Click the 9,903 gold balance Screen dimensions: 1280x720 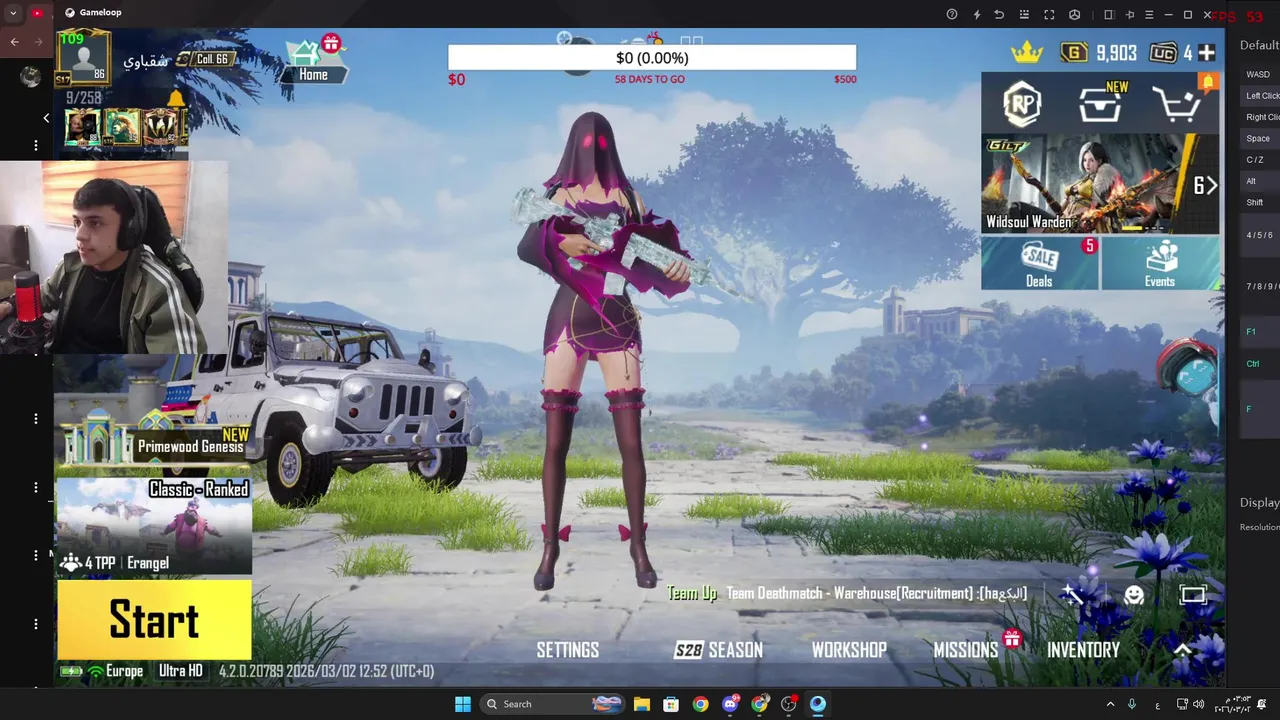tap(1116, 53)
